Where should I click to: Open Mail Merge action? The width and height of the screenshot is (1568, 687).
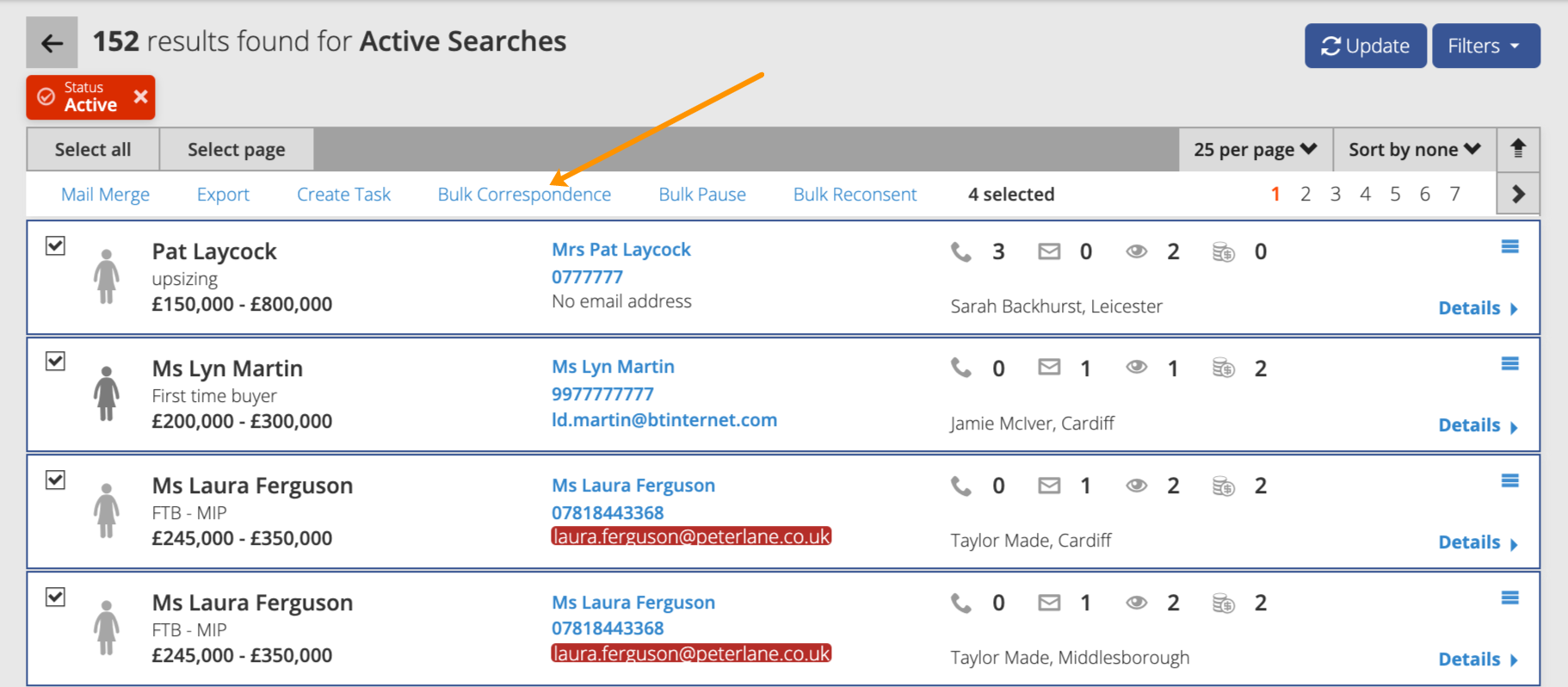pos(105,195)
